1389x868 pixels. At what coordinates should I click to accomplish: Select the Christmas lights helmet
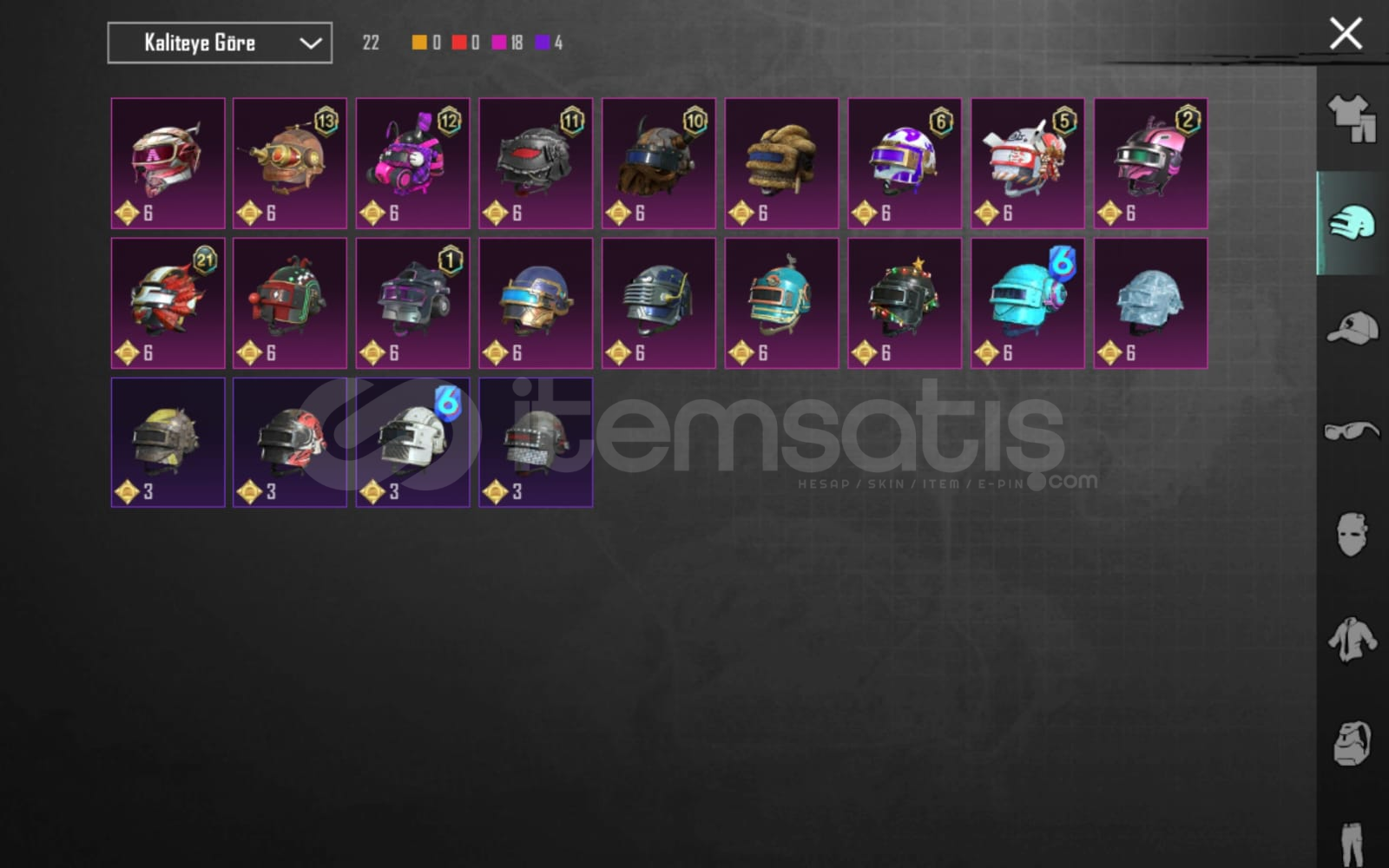click(x=905, y=303)
